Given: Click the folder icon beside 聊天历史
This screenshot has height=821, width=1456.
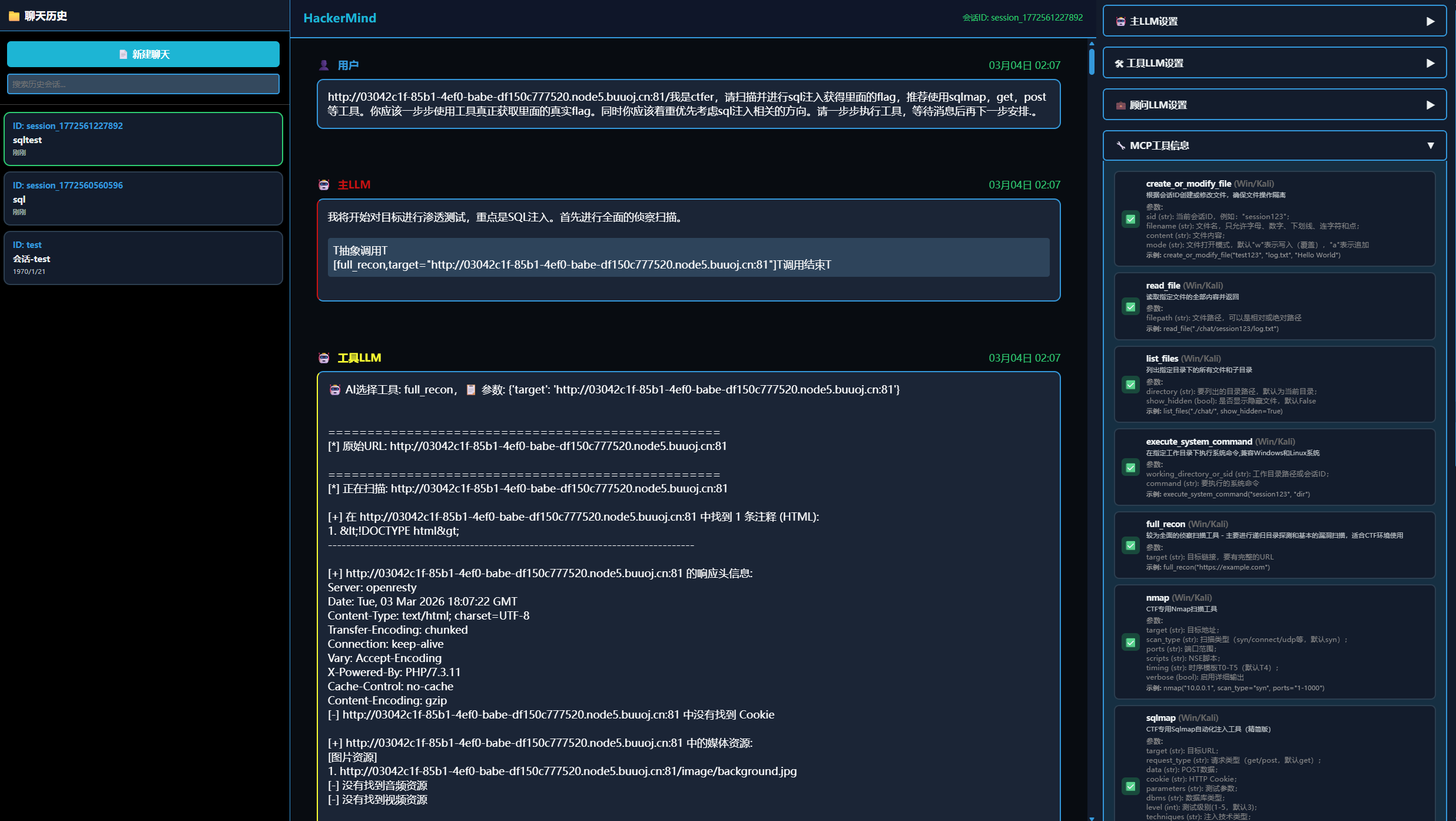Looking at the screenshot, I should click(x=14, y=16).
